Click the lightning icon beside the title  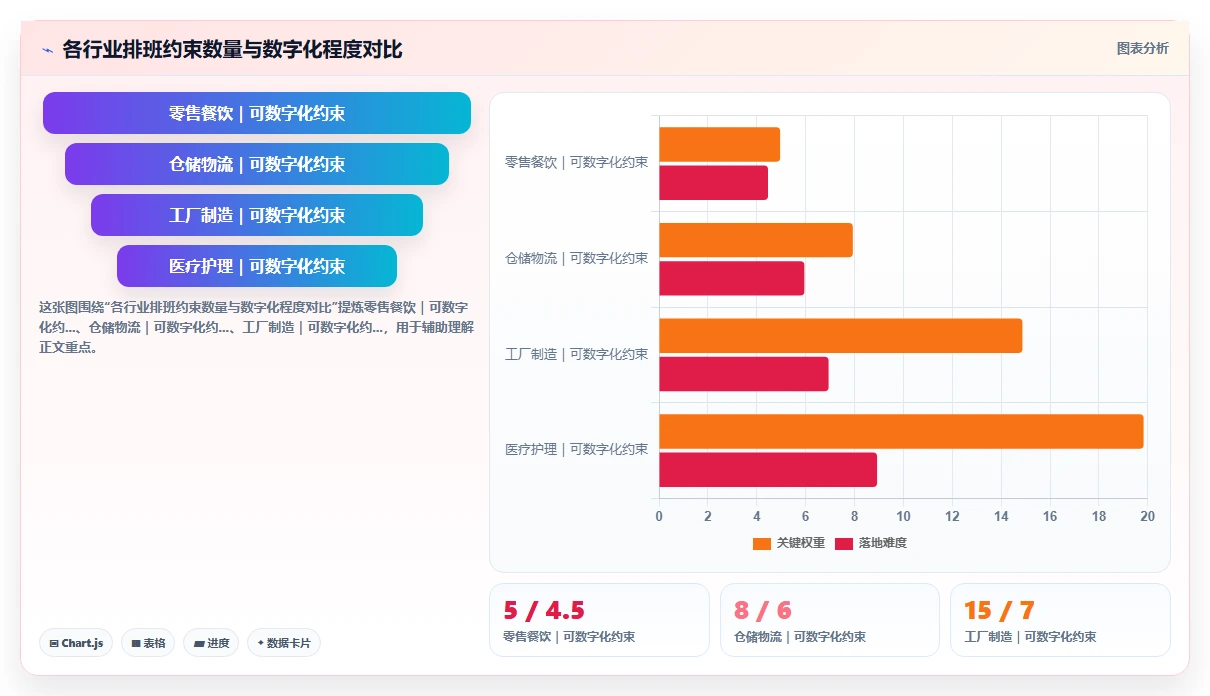(48, 50)
